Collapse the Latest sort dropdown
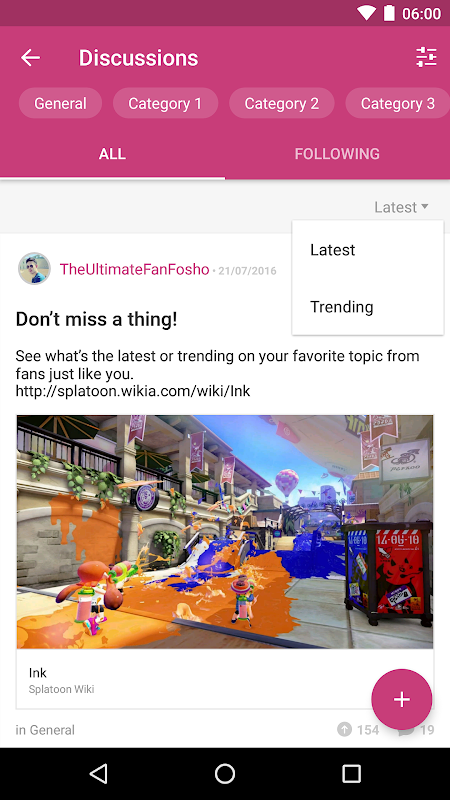Screen dimensions: 450x800 click(x=401, y=207)
